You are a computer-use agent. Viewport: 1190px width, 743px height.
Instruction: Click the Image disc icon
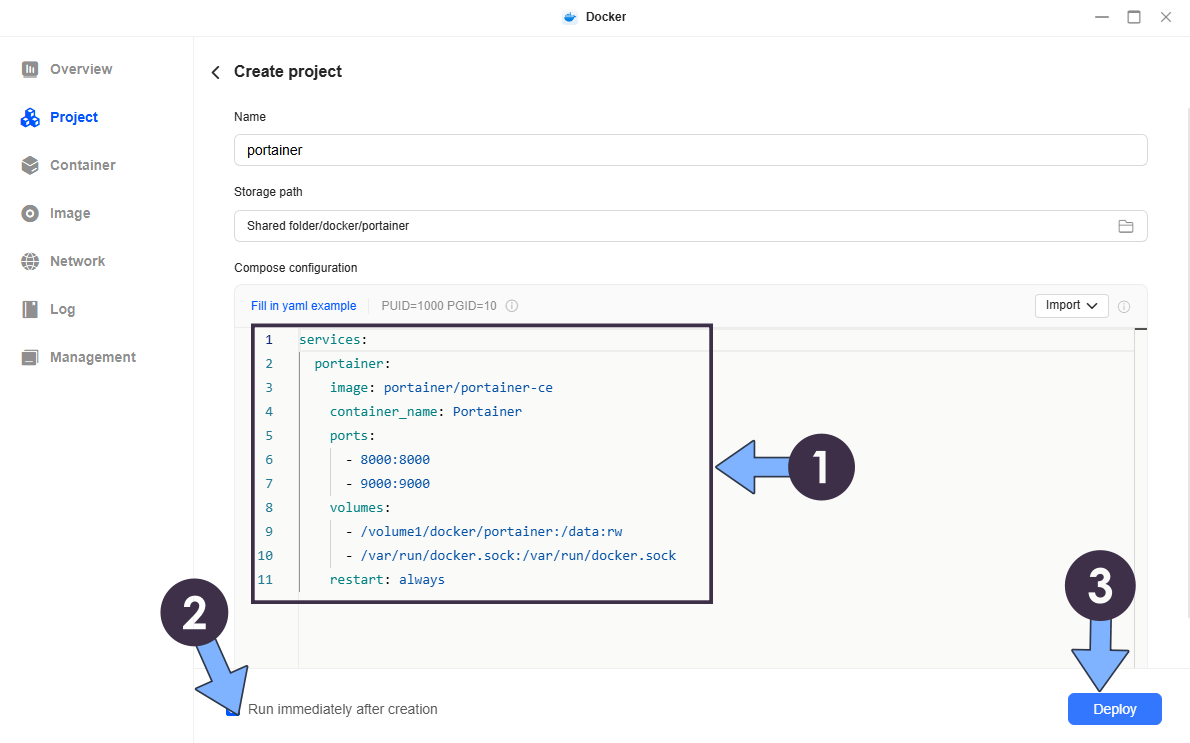coord(30,213)
